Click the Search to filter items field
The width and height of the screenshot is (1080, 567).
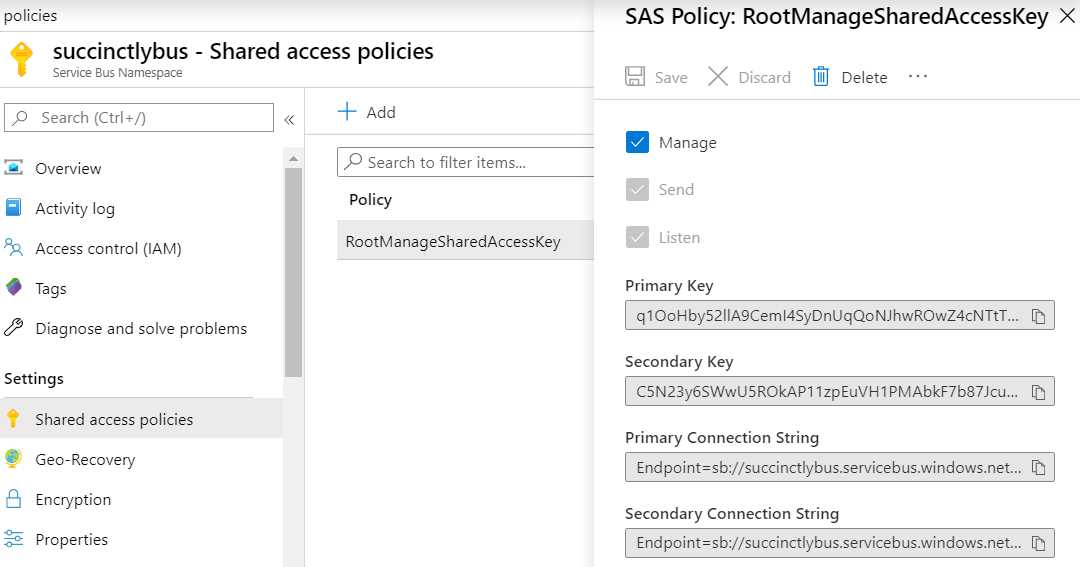click(x=466, y=162)
